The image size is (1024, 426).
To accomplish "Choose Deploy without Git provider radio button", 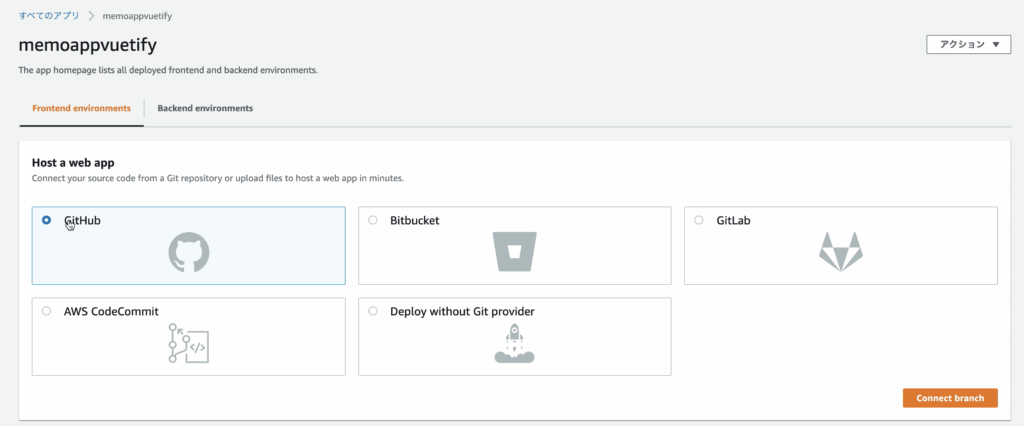I will (373, 311).
